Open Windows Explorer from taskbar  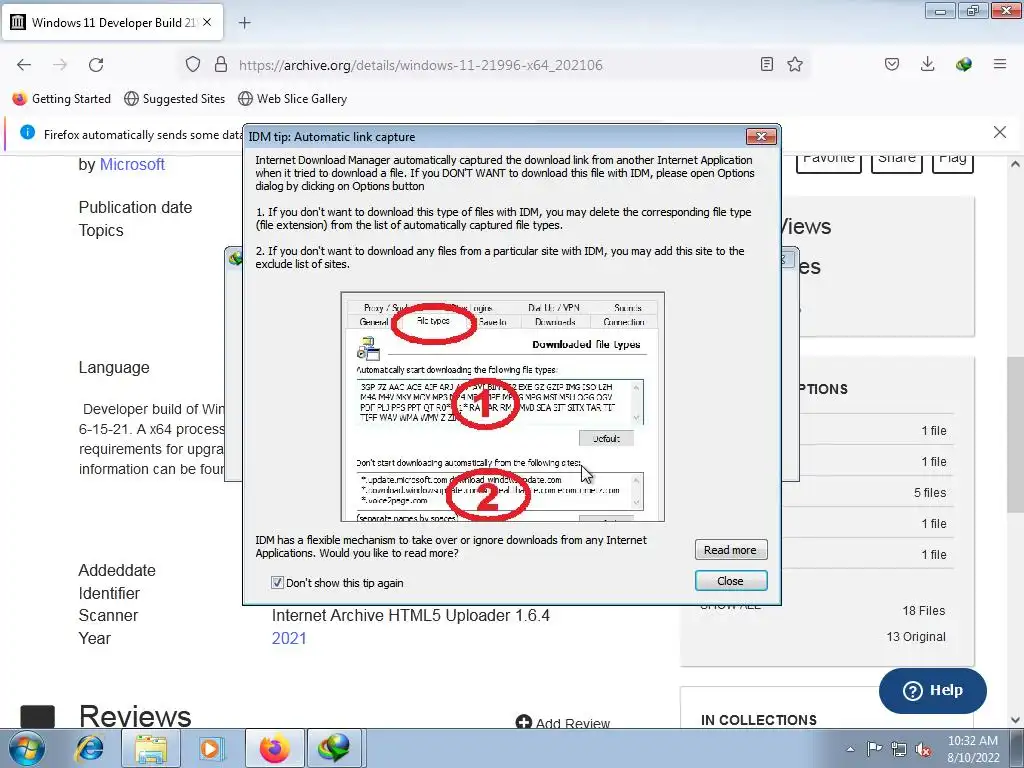tap(151, 748)
